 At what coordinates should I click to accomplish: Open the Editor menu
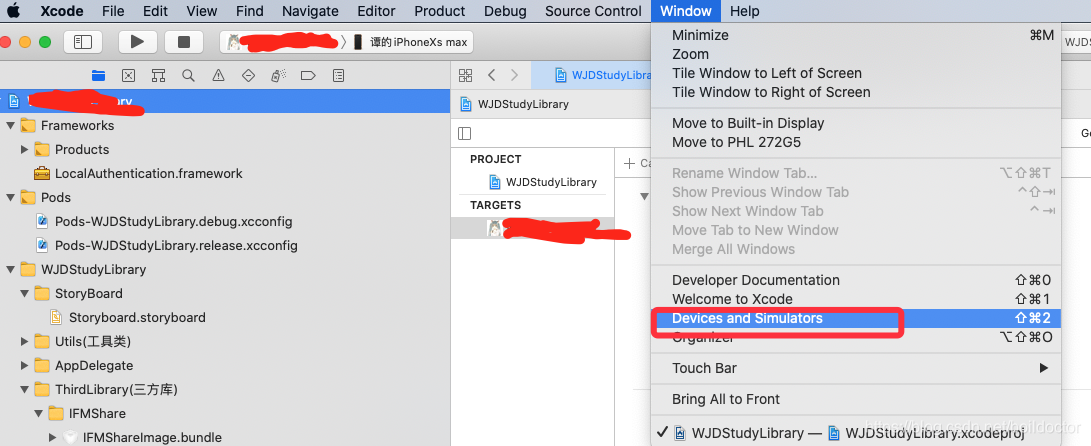pyautogui.click(x=376, y=11)
